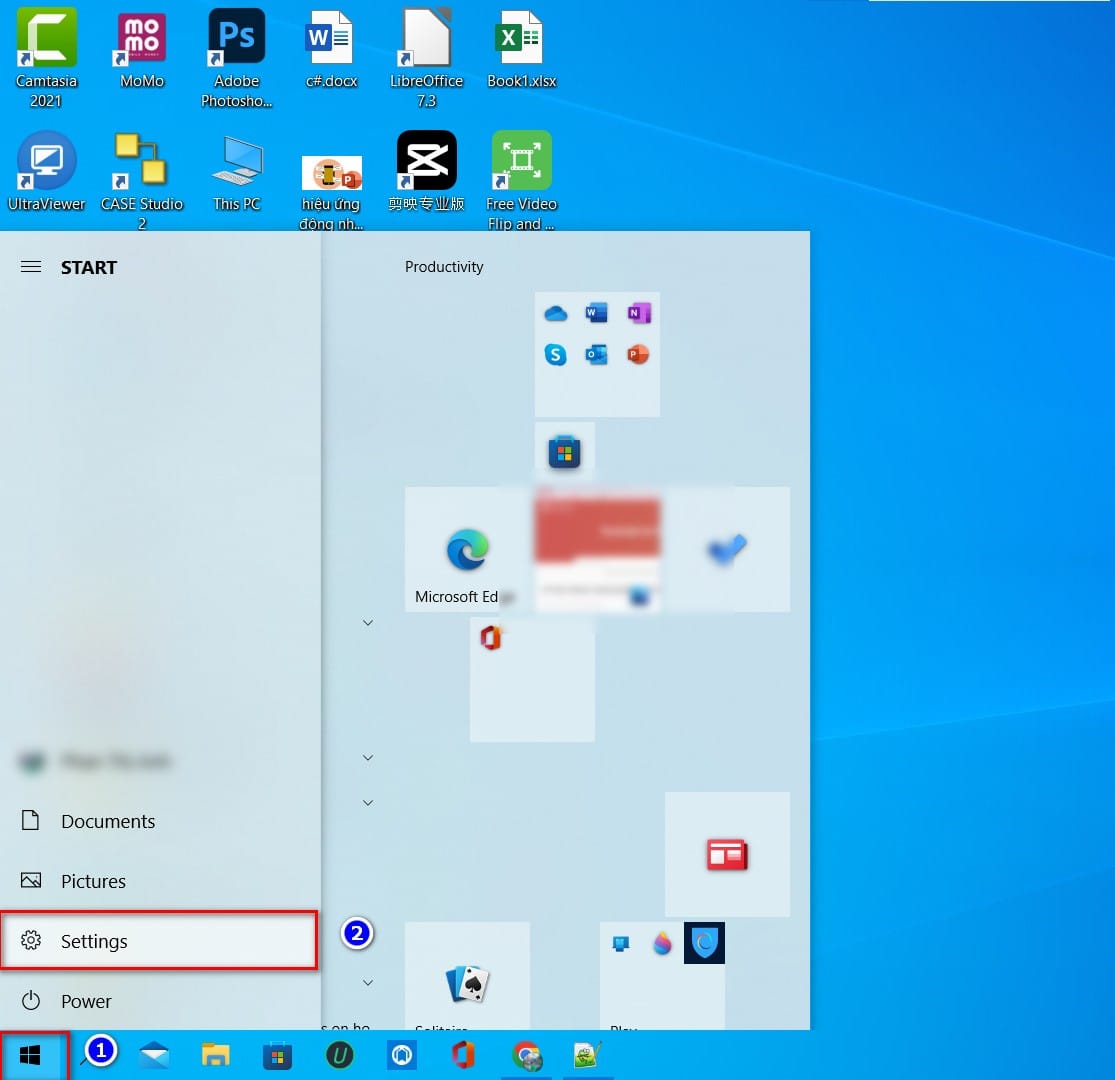1115x1080 pixels.
Task: Expand the START hamburger menu
Action: (31, 267)
